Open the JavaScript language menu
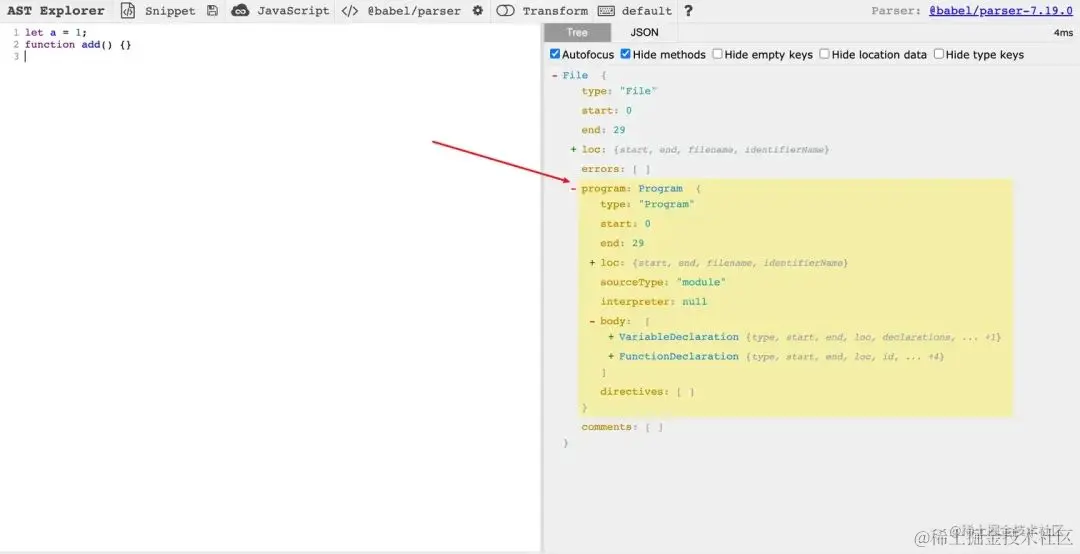This screenshot has width=1080, height=554. click(293, 11)
